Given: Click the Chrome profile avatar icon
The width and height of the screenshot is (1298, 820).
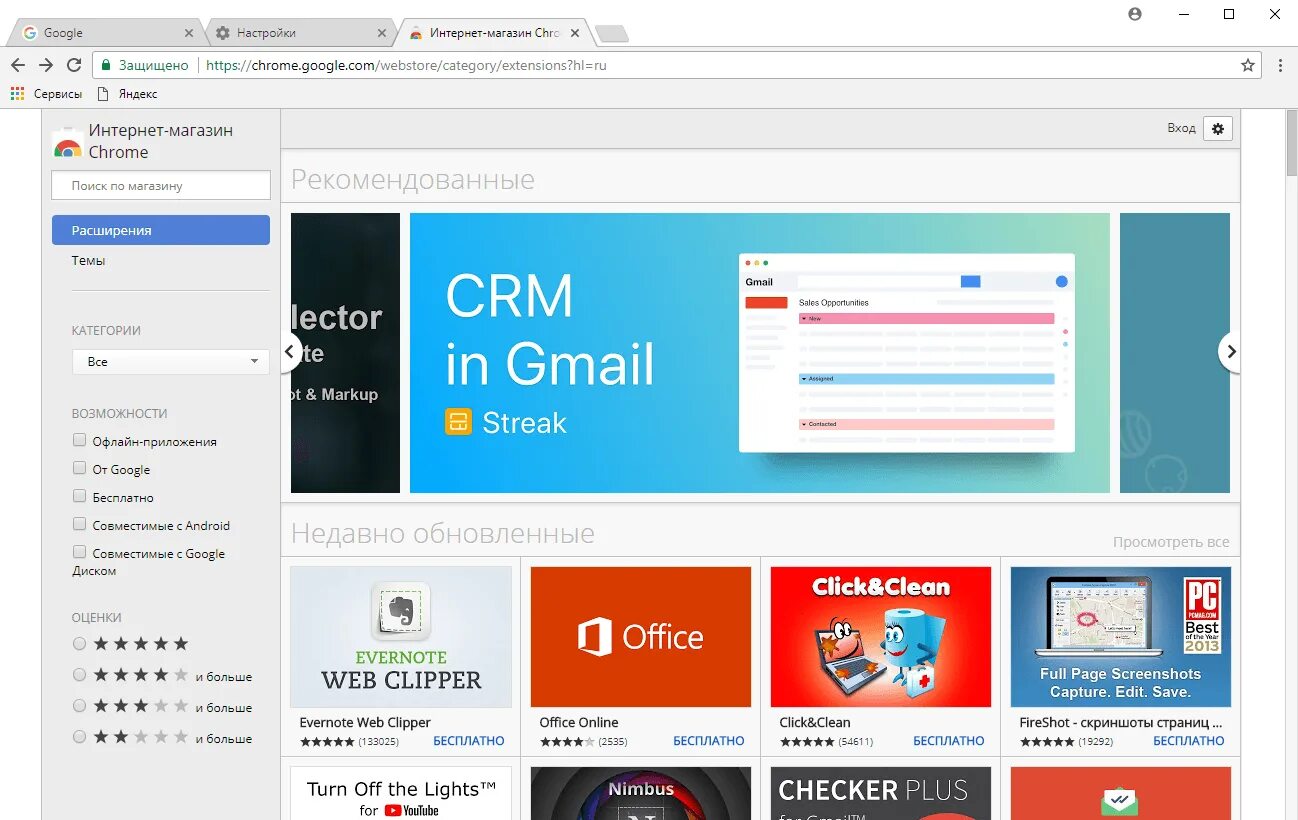Looking at the screenshot, I should pyautogui.click(x=1134, y=14).
